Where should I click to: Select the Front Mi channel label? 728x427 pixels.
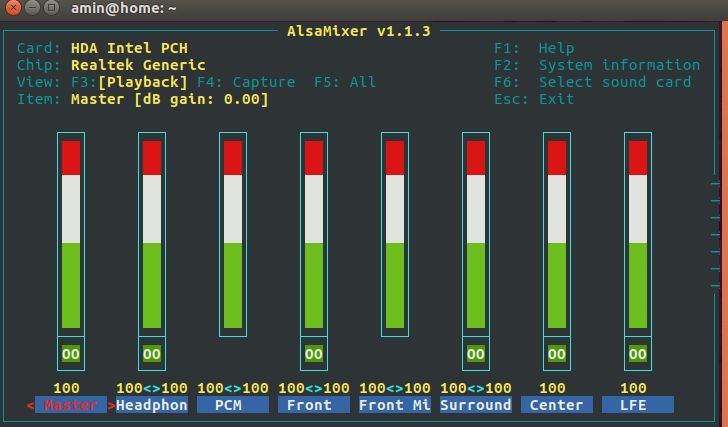coord(395,405)
